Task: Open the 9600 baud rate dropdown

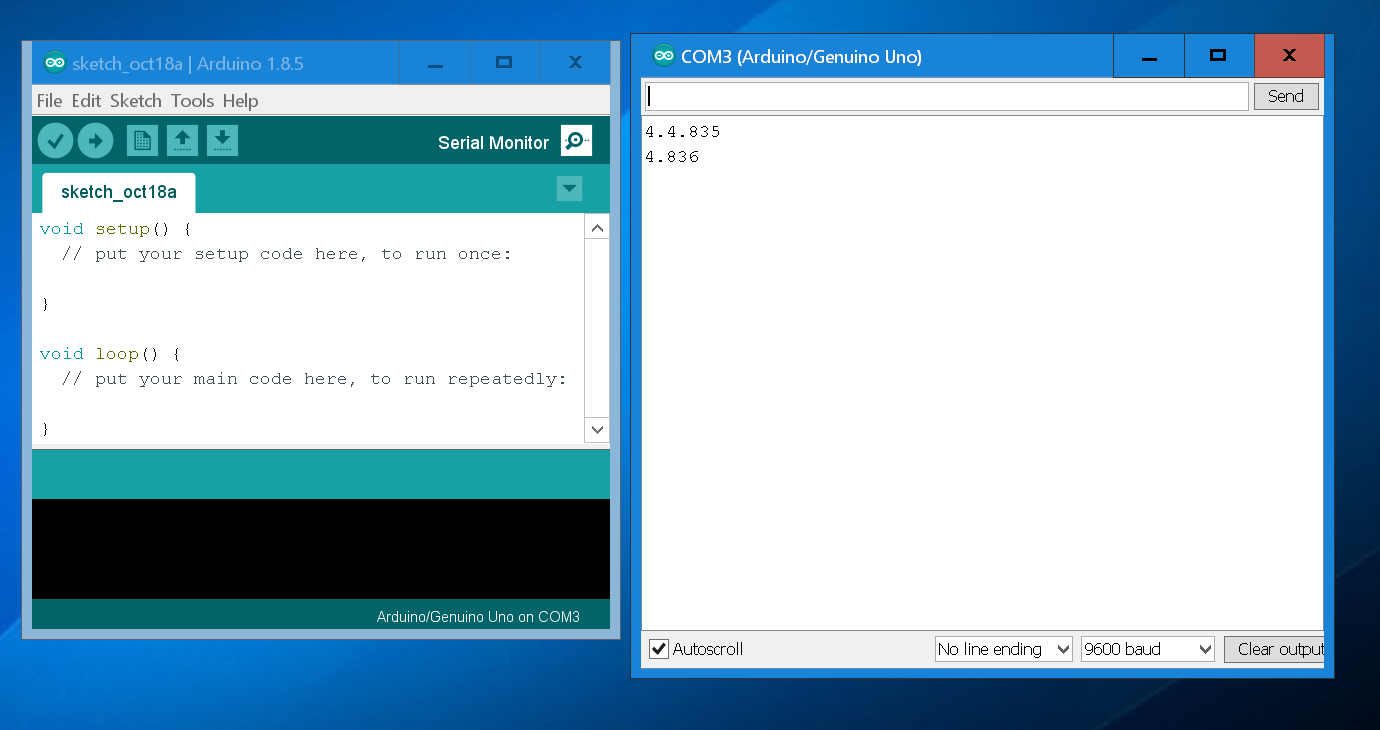Action: [1147, 649]
